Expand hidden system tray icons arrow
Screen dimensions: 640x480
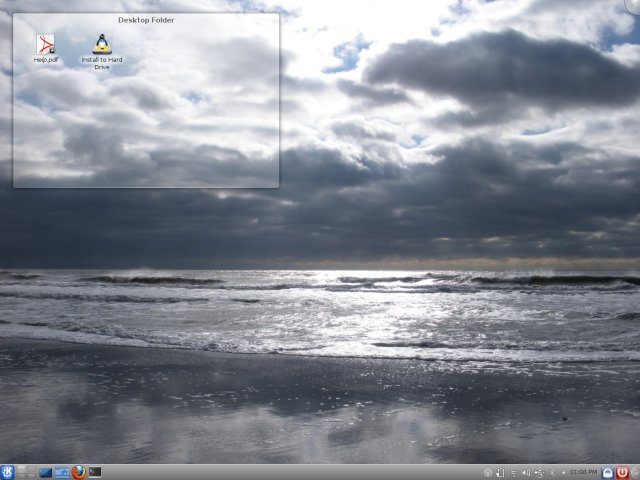click(x=564, y=473)
